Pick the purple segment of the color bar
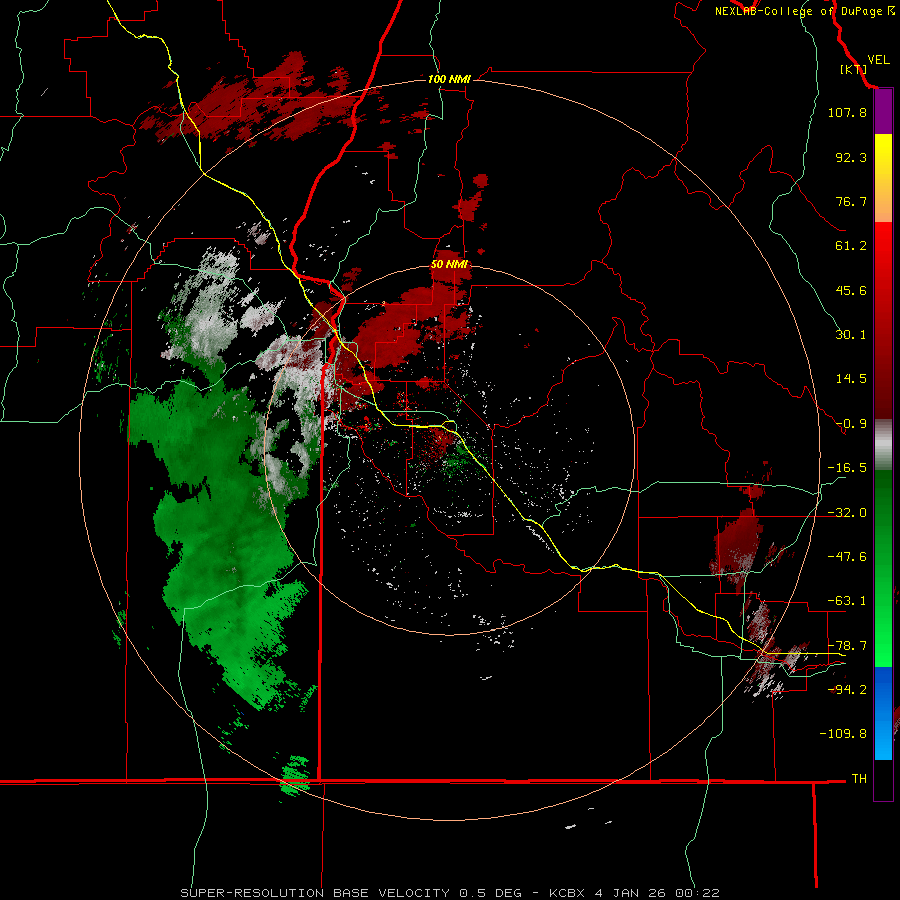This screenshot has height=900, width=900. click(x=883, y=112)
